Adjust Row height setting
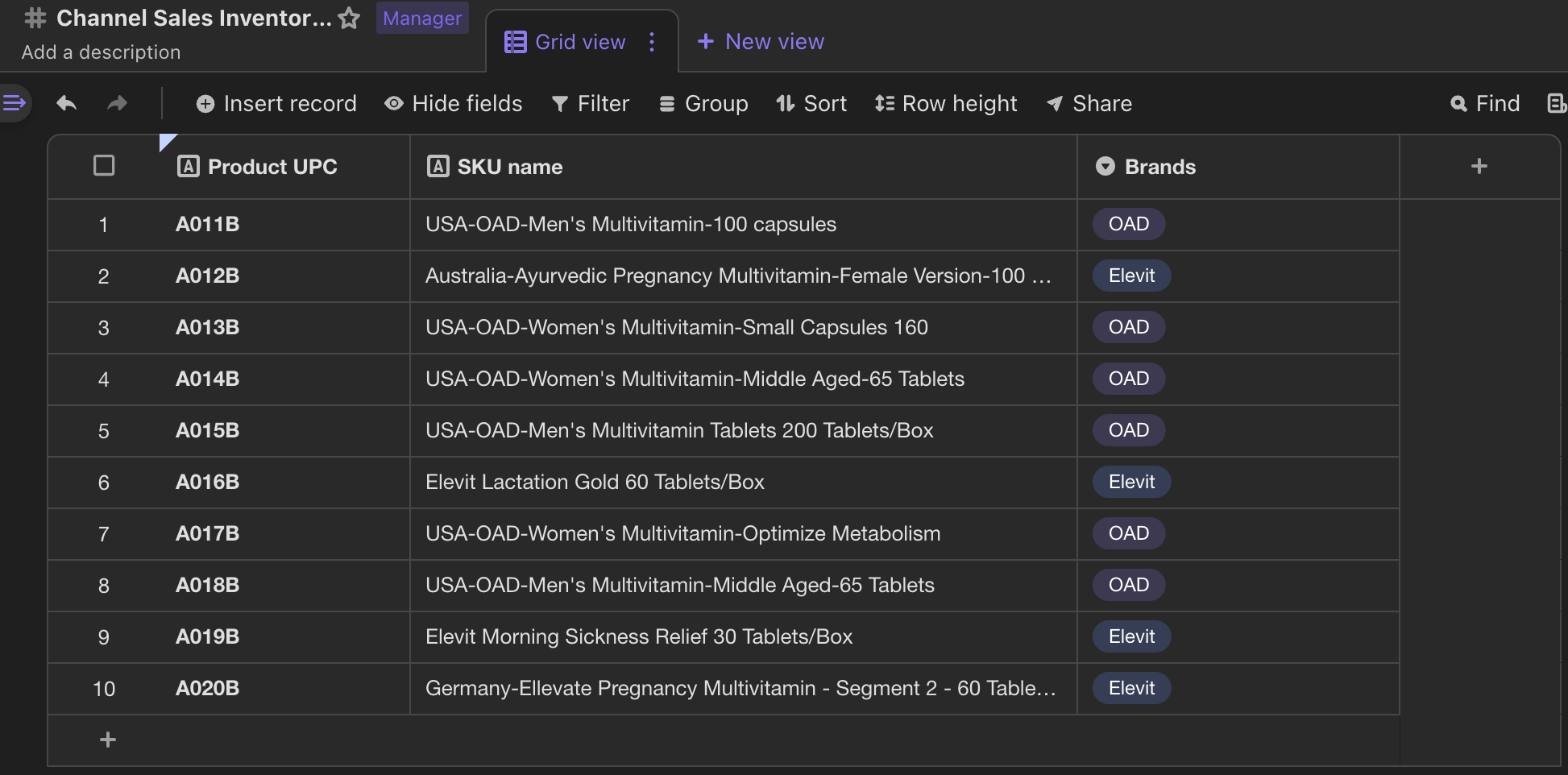This screenshot has width=1568, height=775. click(x=946, y=104)
